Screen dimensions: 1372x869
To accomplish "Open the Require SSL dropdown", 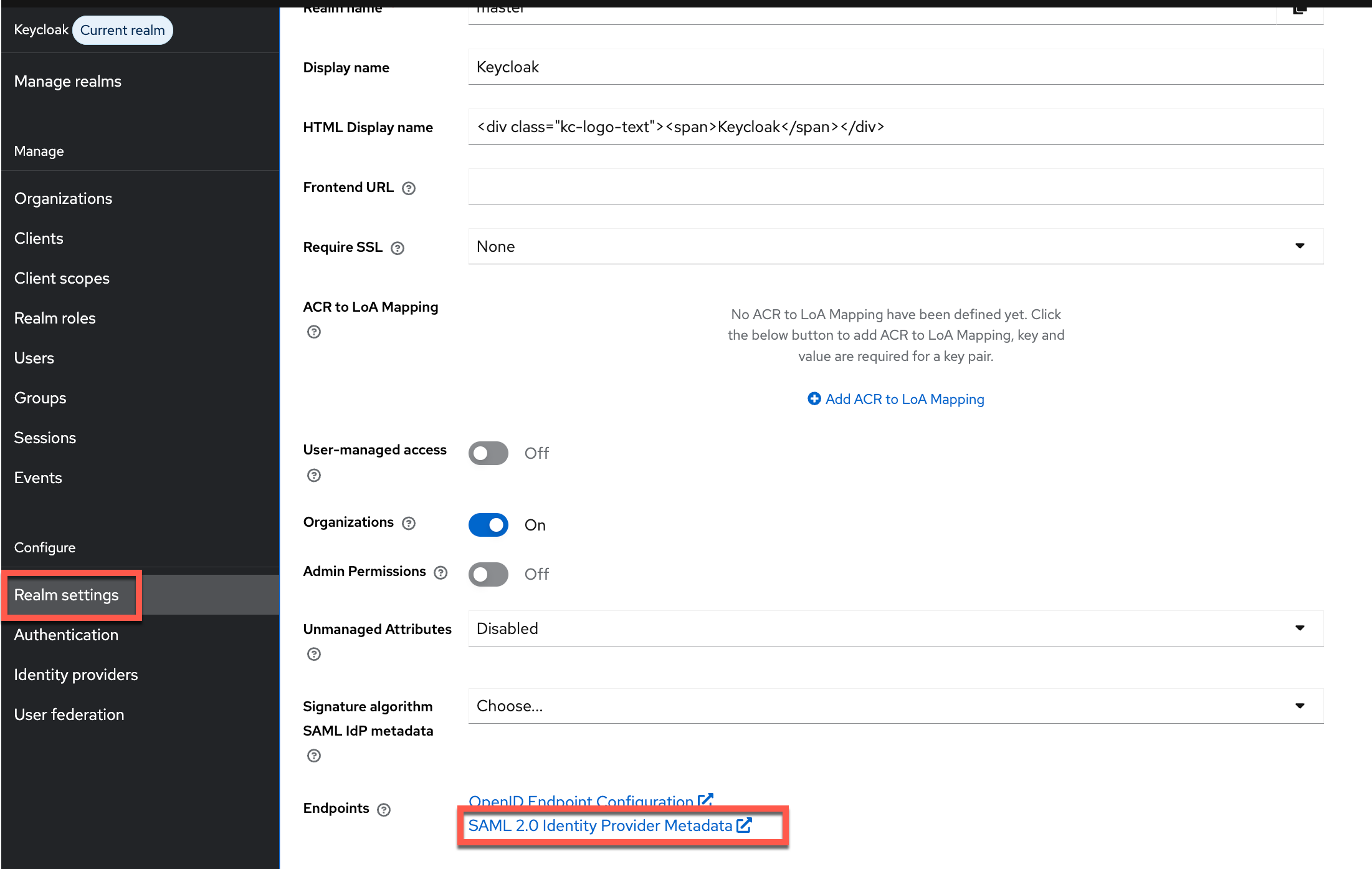I will tap(895, 246).
